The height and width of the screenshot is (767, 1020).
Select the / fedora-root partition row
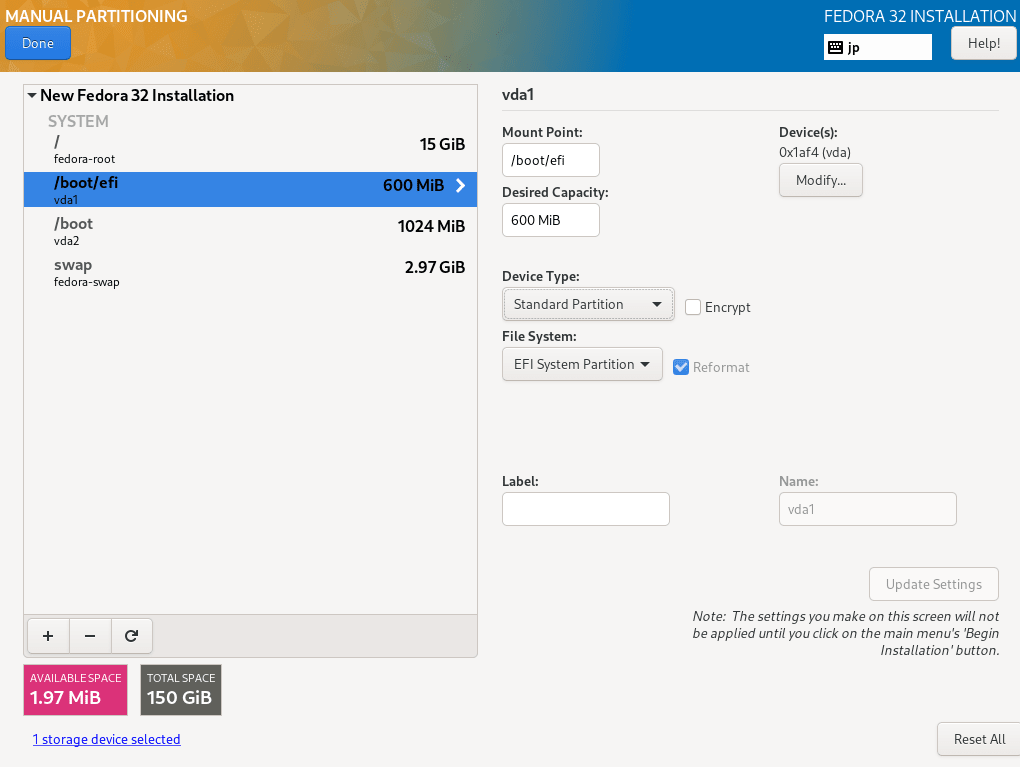coord(250,150)
